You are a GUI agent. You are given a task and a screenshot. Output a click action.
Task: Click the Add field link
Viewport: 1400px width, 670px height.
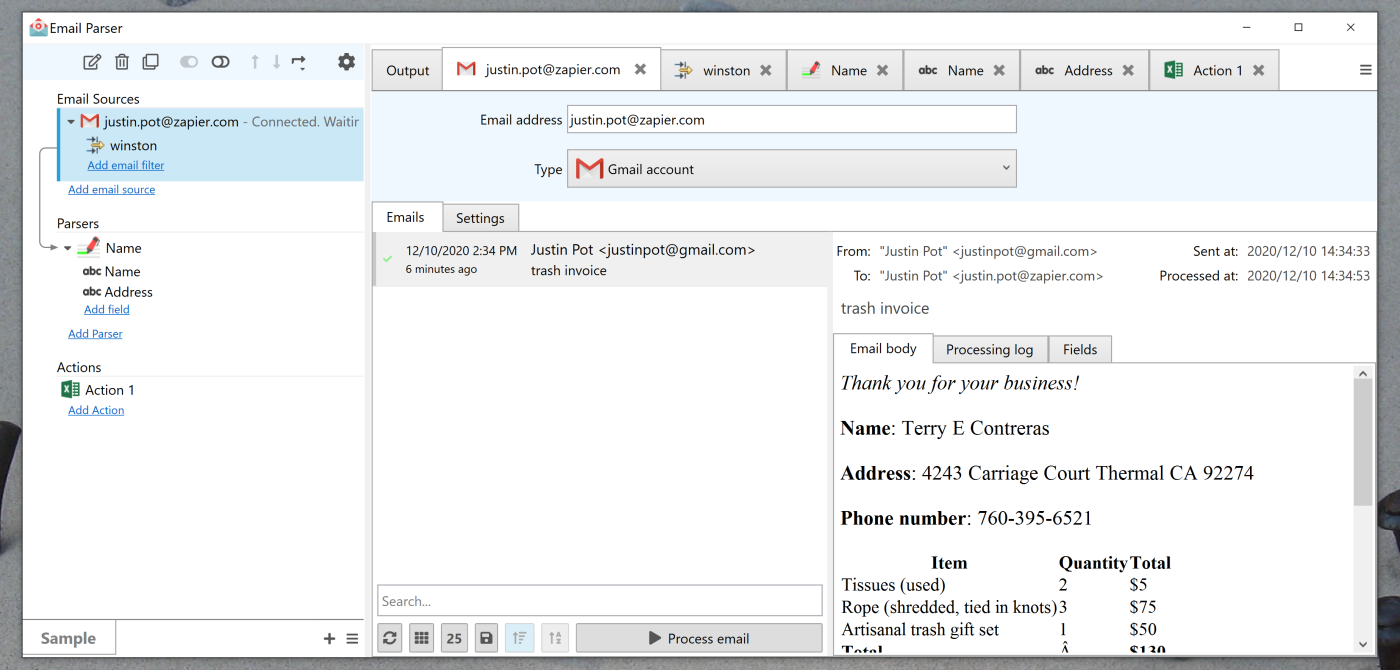tap(107, 310)
